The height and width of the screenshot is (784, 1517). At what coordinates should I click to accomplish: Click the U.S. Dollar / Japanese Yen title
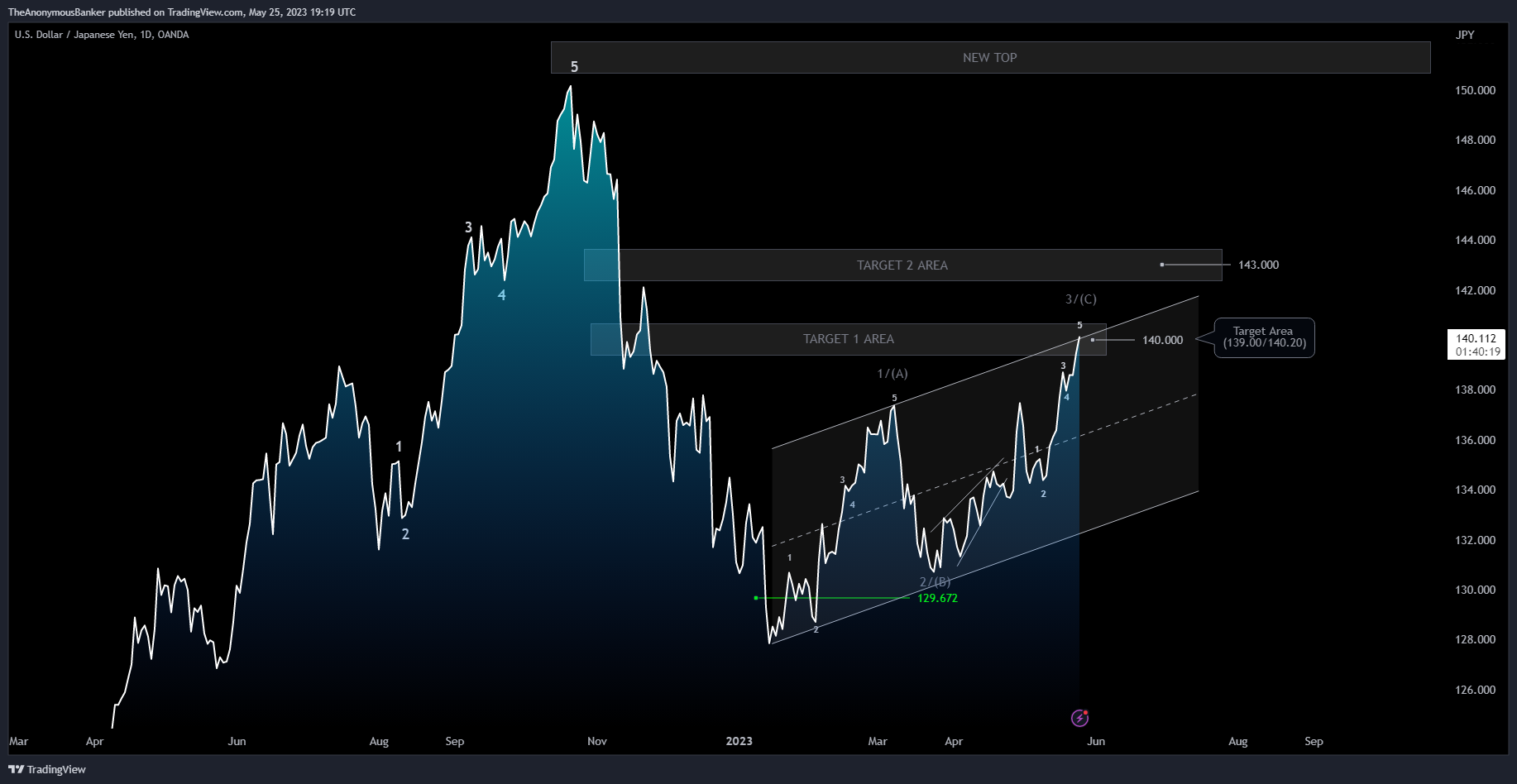(x=102, y=35)
